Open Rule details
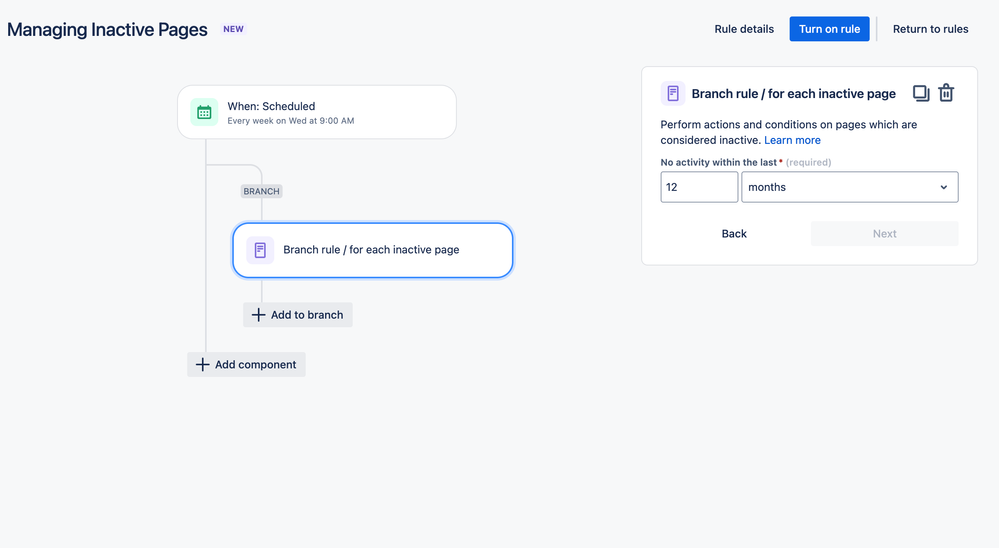This screenshot has height=548, width=999. click(x=744, y=29)
